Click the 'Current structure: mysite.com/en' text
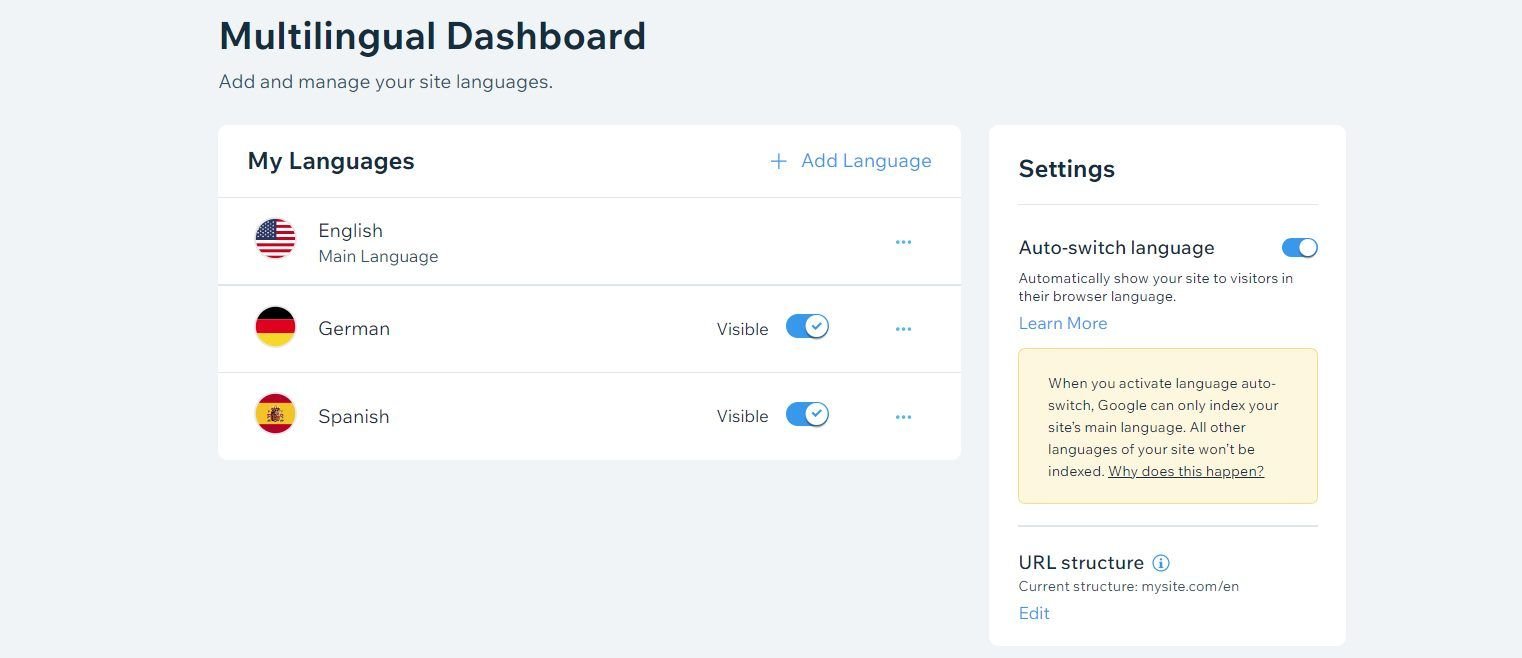This screenshot has width=1522, height=658. [1129, 587]
